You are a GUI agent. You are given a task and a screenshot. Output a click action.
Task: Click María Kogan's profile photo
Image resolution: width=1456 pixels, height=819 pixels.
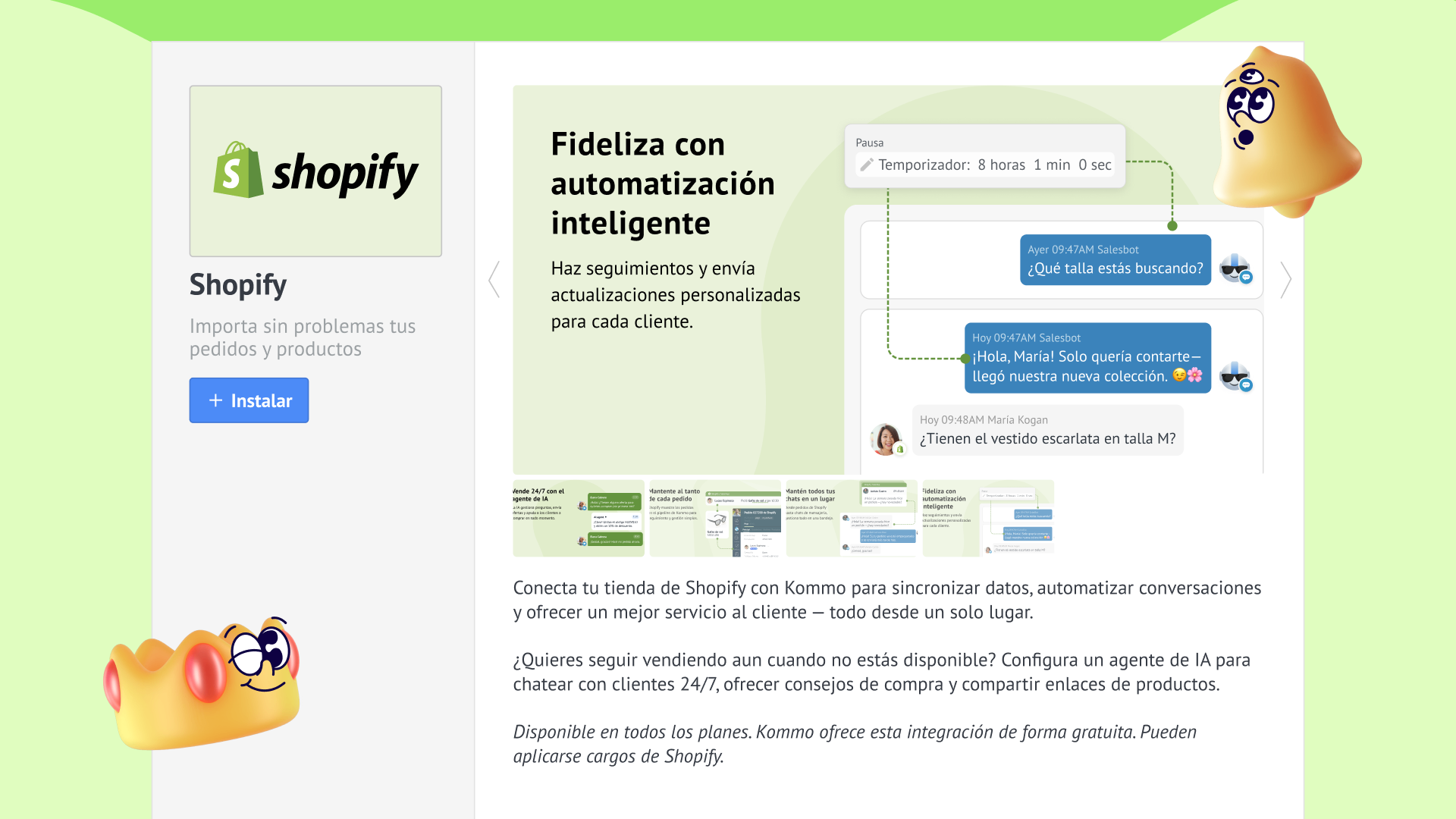[885, 438]
